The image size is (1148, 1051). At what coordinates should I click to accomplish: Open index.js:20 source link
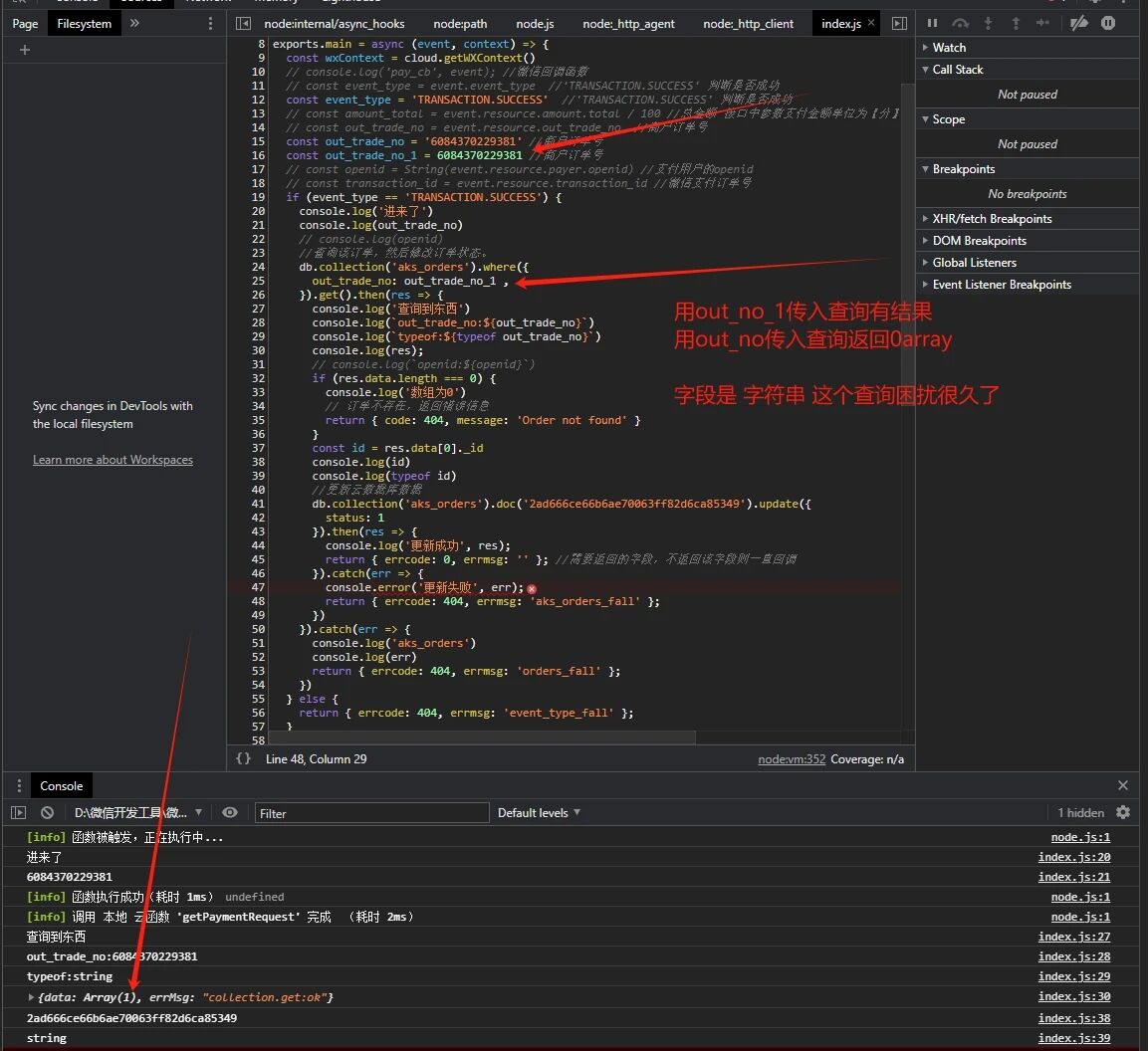click(1073, 857)
